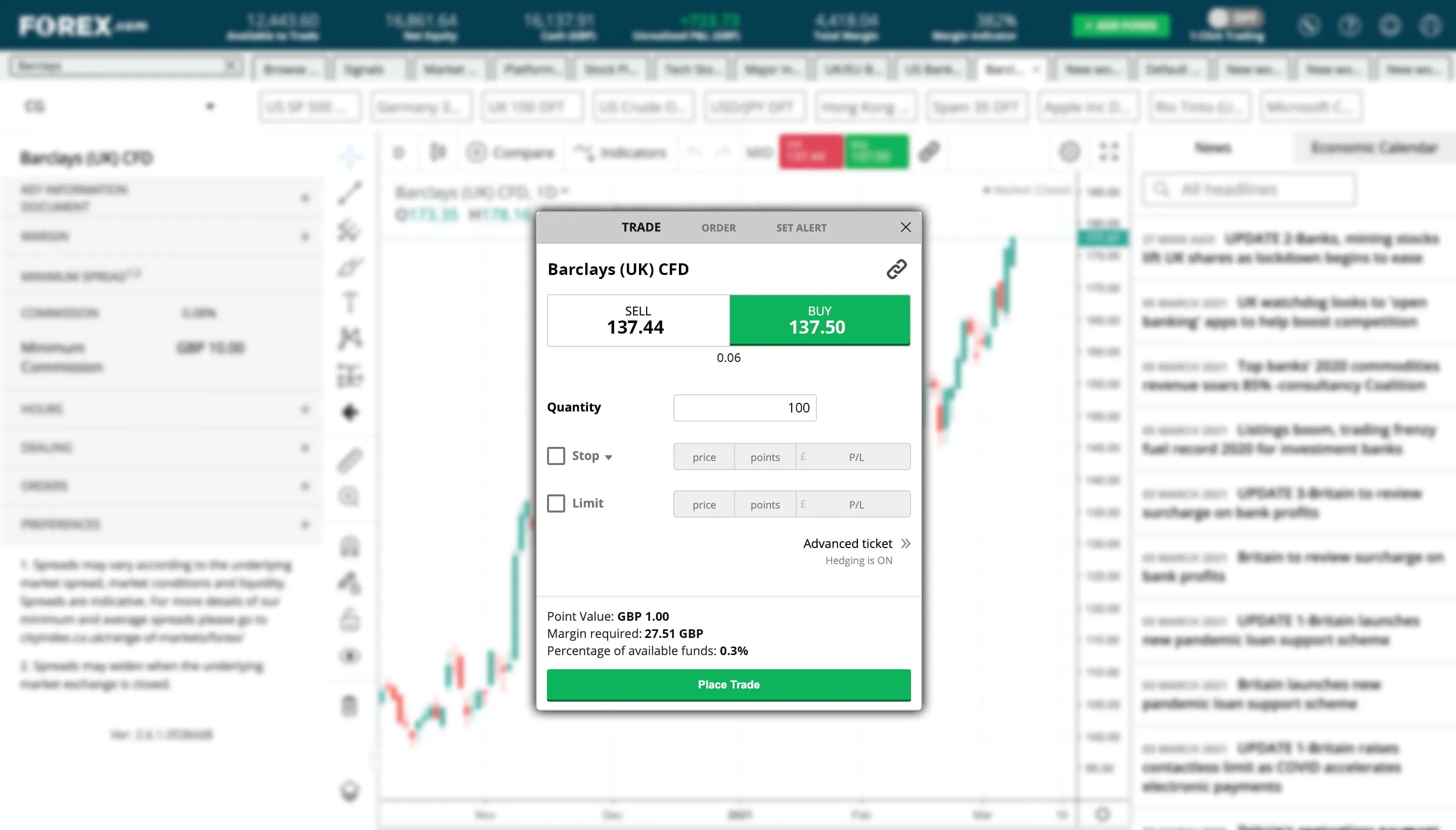The height and width of the screenshot is (830, 1456).
Task: Enable the Stop loss checkbox
Action: pos(556,455)
